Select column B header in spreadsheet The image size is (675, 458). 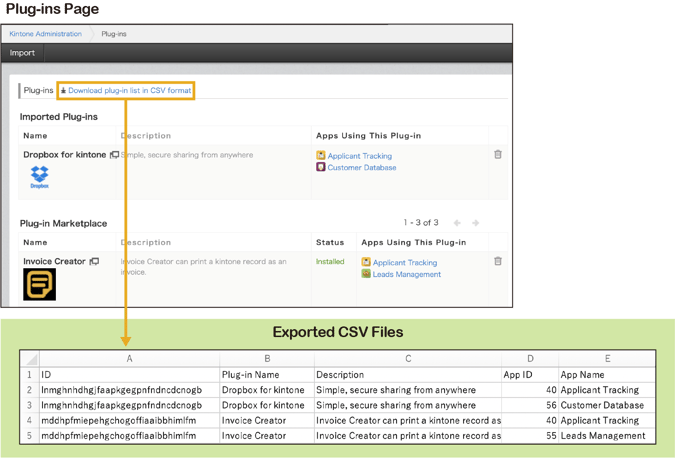267,359
